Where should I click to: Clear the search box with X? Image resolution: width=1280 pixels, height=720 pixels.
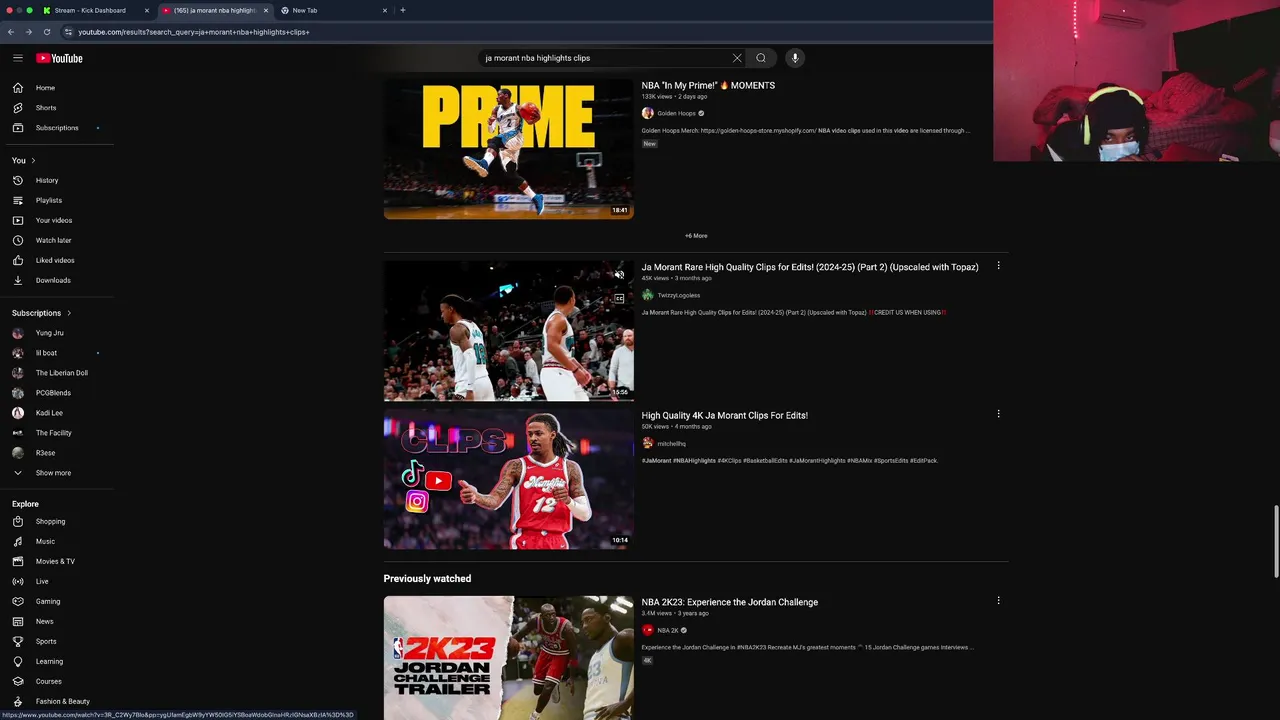[737, 58]
